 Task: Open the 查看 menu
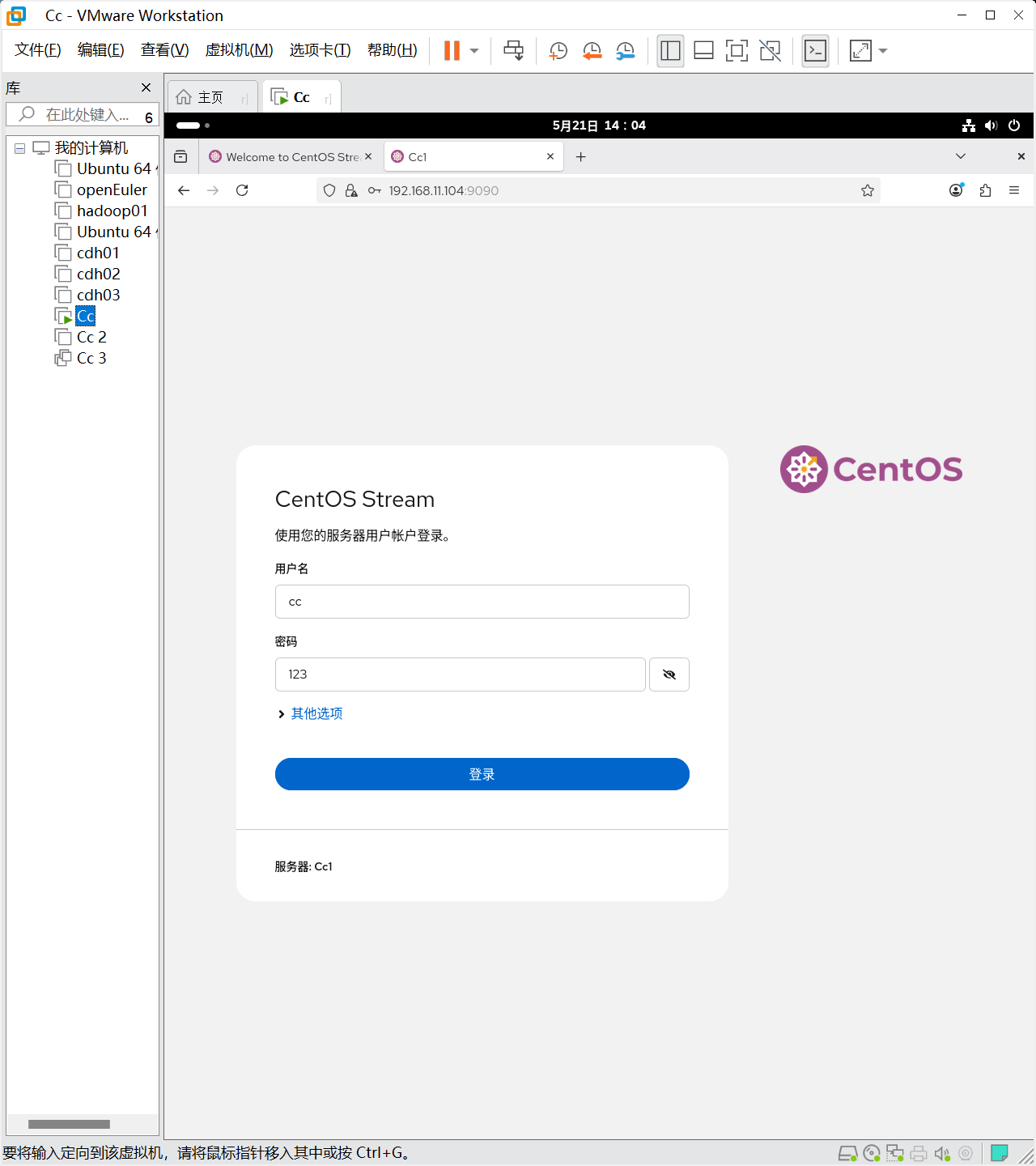(x=165, y=50)
